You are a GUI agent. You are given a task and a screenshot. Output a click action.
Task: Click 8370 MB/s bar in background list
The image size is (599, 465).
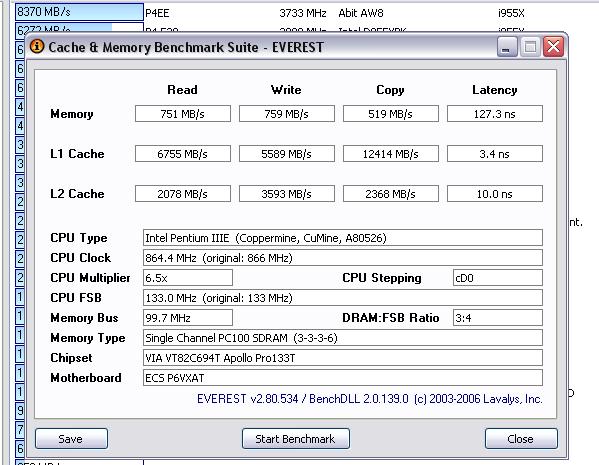(79, 12)
